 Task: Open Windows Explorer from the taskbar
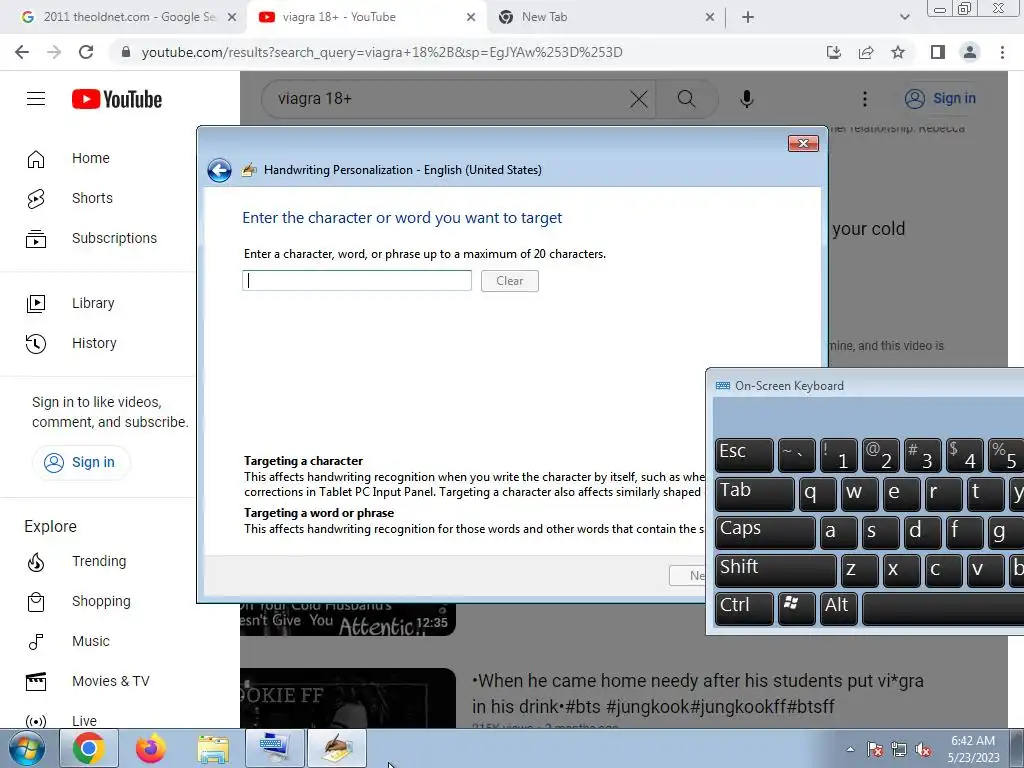point(213,748)
